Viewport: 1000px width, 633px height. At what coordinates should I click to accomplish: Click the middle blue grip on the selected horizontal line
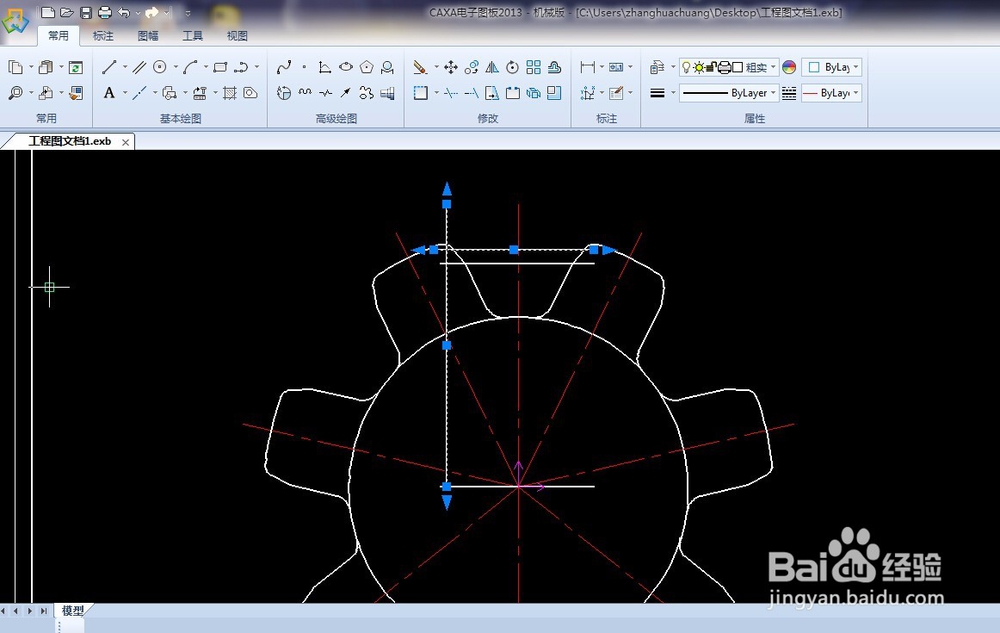pyautogui.click(x=514, y=250)
